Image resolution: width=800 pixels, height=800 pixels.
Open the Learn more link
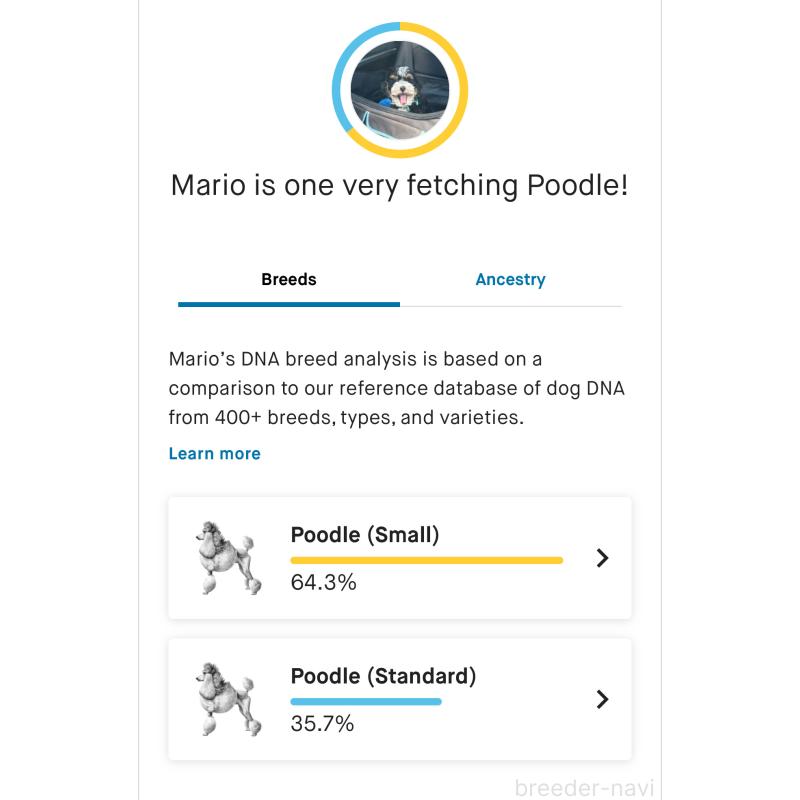pyautogui.click(x=214, y=453)
